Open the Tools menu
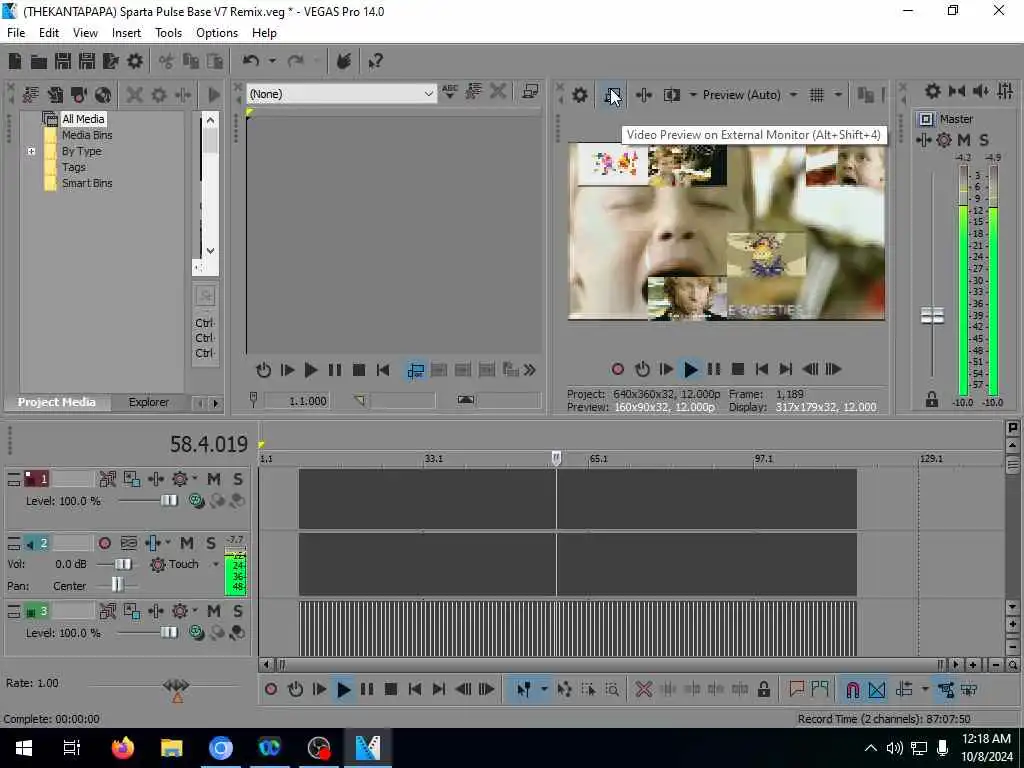 click(x=168, y=33)
